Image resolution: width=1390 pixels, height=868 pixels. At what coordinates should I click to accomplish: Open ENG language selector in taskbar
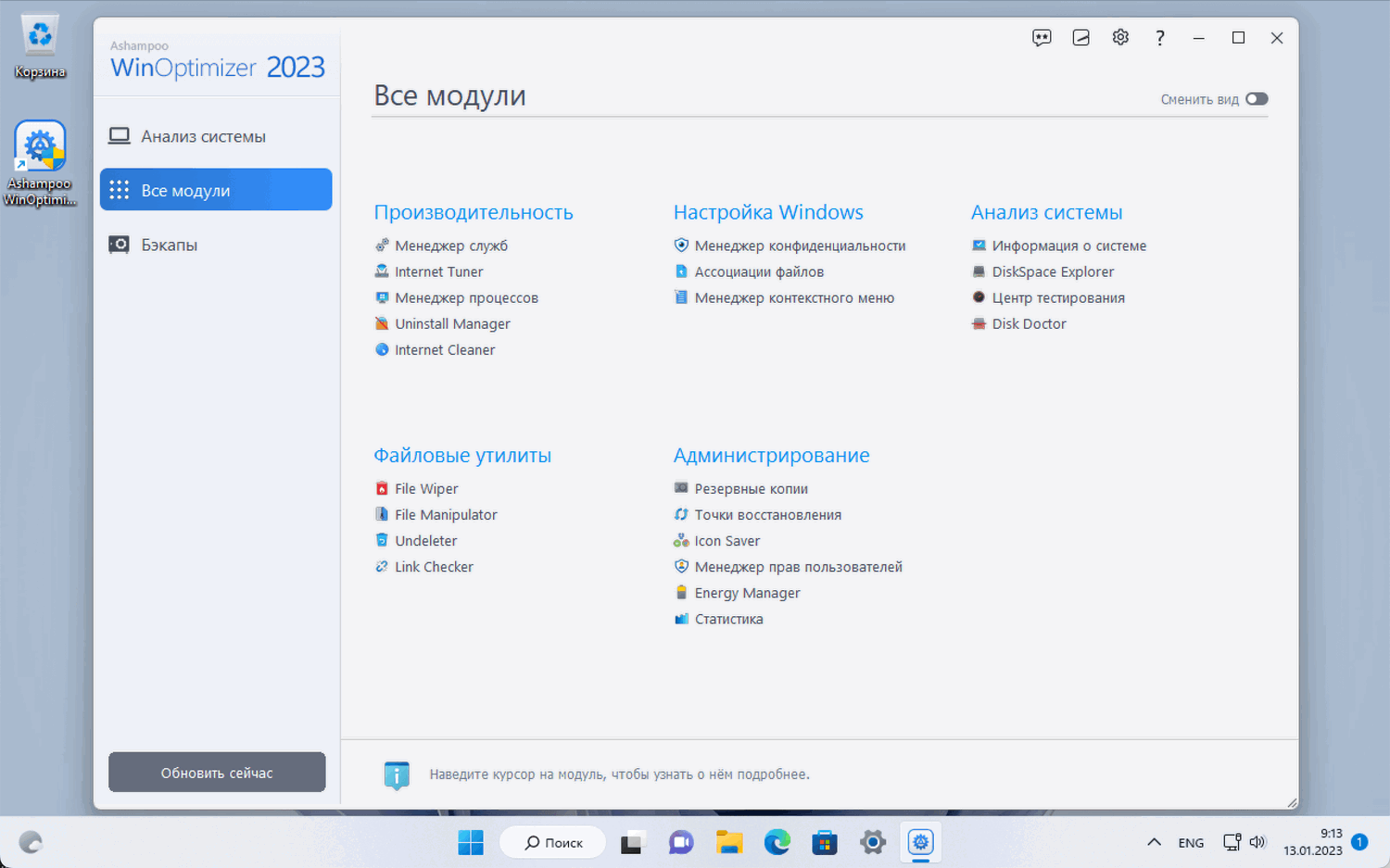tap(1191, 843)
